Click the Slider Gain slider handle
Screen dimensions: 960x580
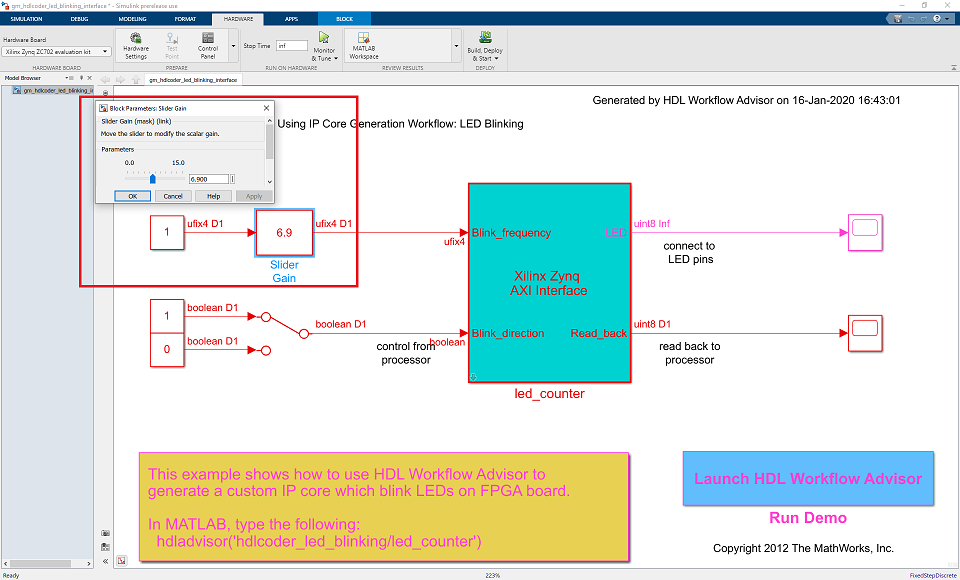coord(152,179)
